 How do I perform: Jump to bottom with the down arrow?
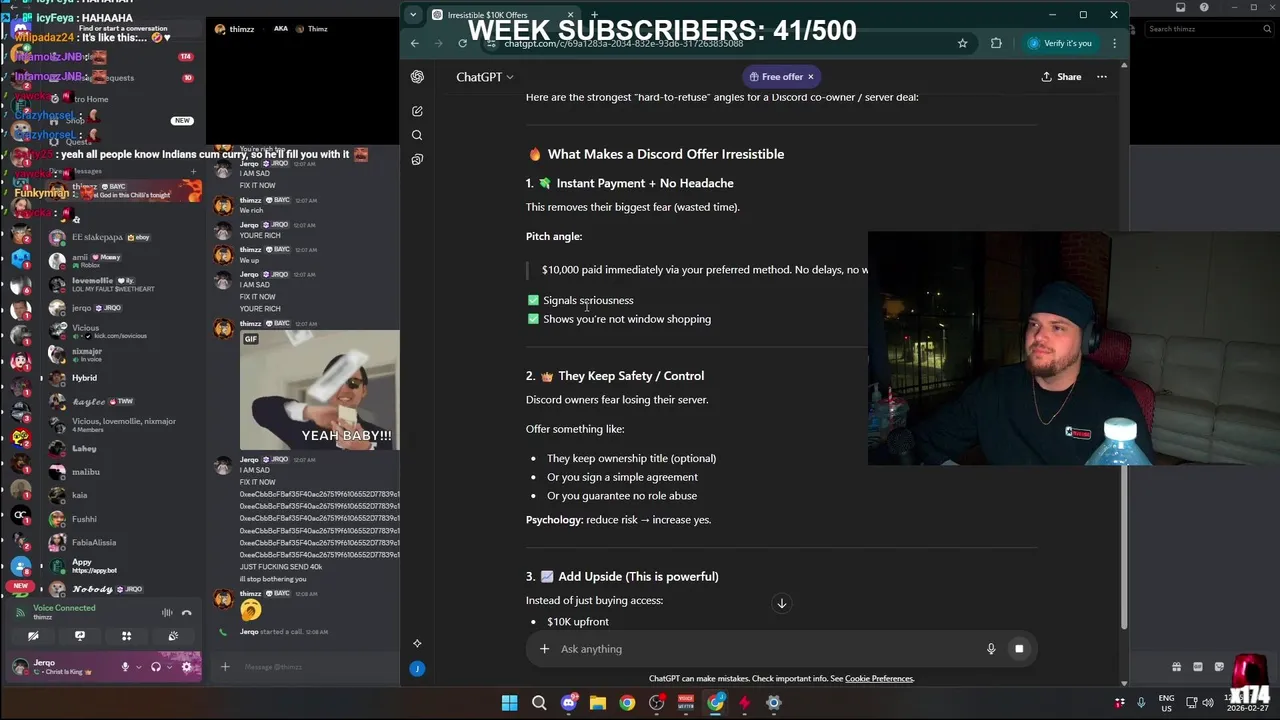click(782, 603)
